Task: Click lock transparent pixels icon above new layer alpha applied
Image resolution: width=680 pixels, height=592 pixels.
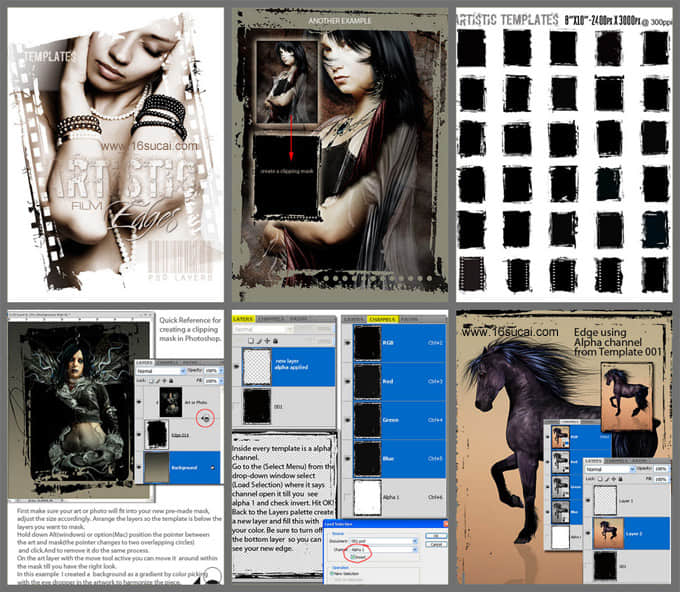Action: coord(251,341)
